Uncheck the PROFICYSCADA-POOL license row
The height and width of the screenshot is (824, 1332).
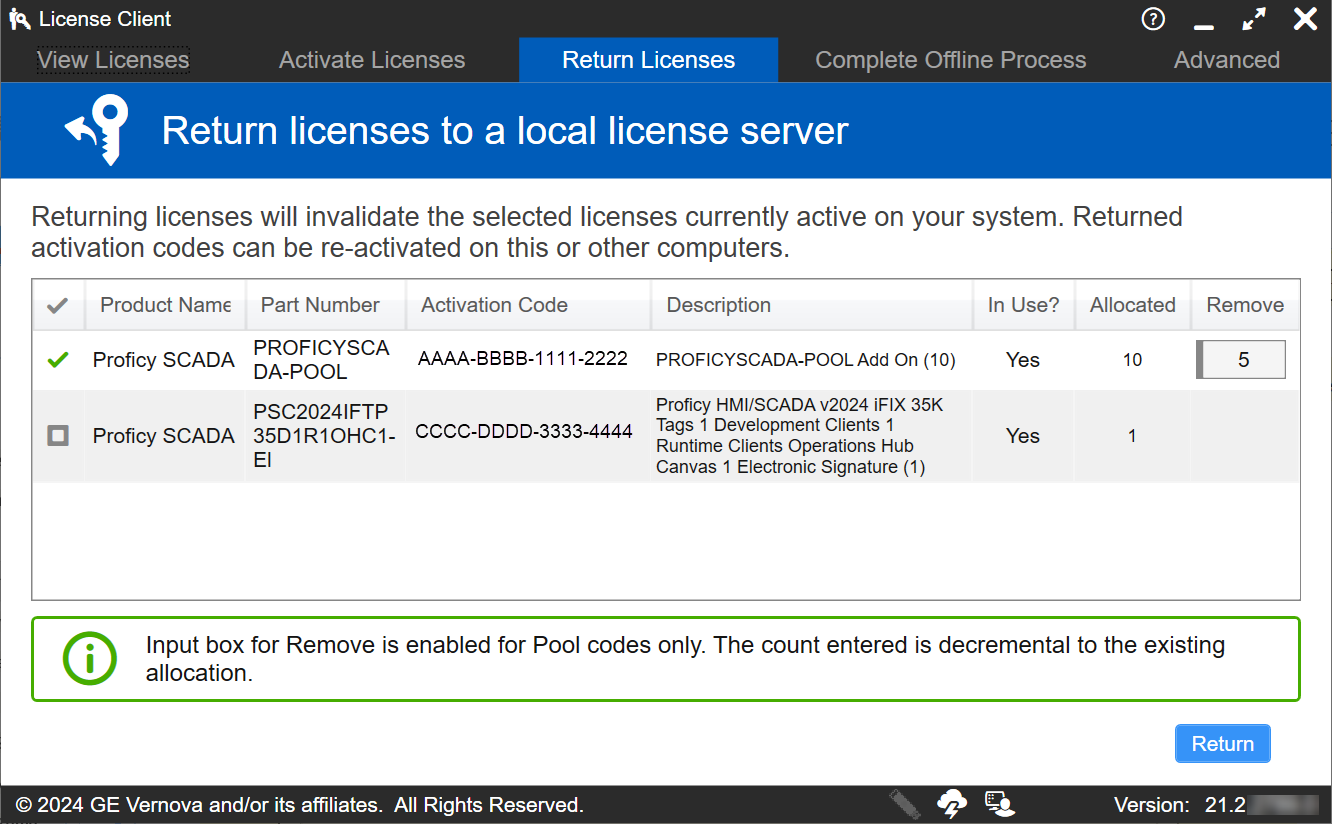(58, 360)
